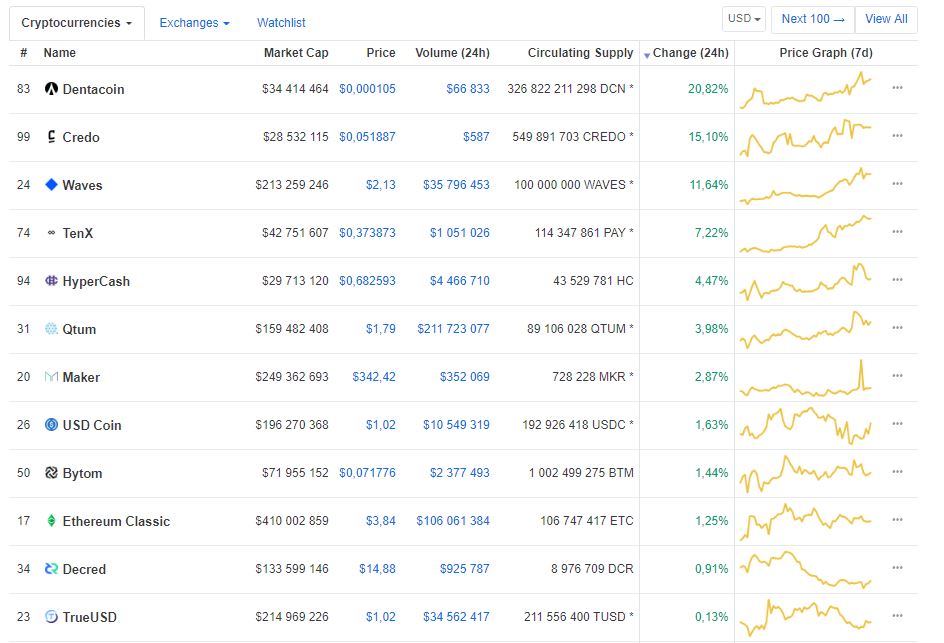
Task: Open the more options menu for HyperCash
Action: (x=897, y=280)
